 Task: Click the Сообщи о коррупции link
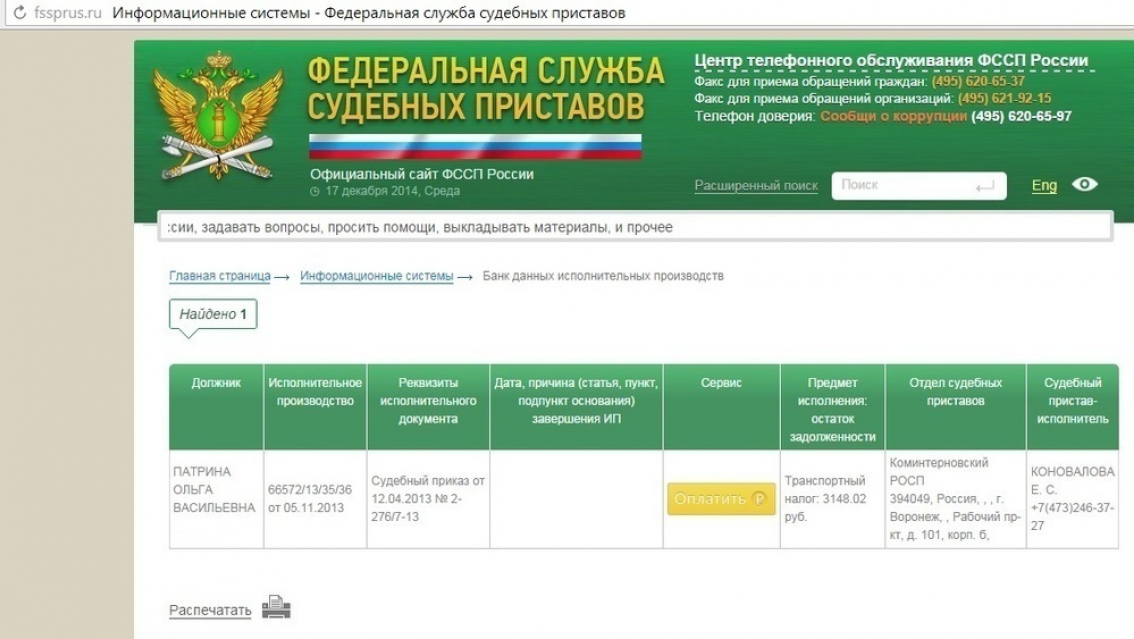point(893,116)
